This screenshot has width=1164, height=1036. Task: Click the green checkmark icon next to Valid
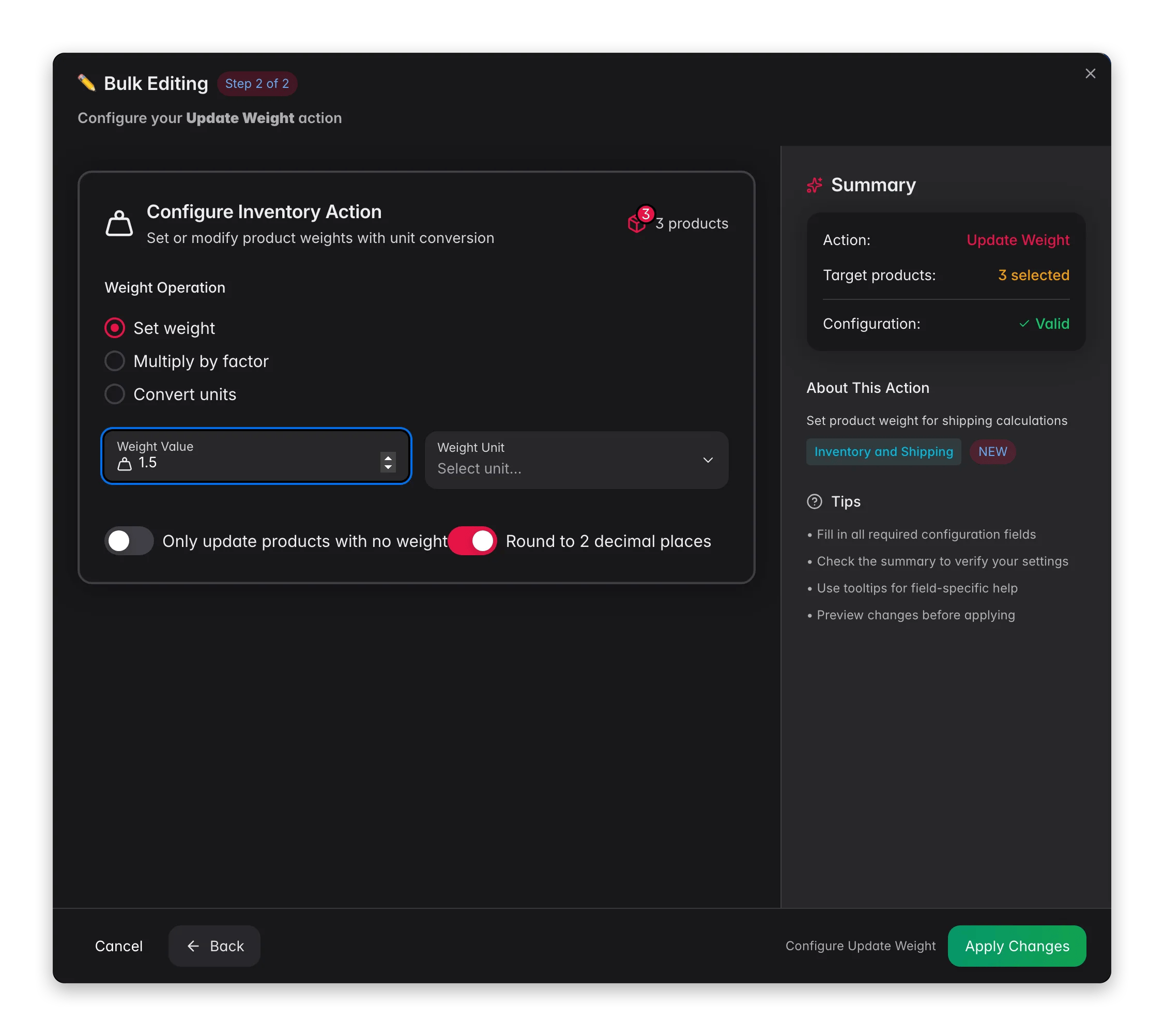click(x=1023, y=324)
